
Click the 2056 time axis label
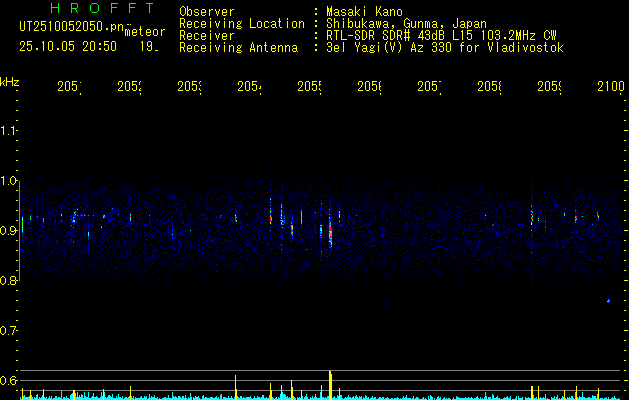coord(370,86)
